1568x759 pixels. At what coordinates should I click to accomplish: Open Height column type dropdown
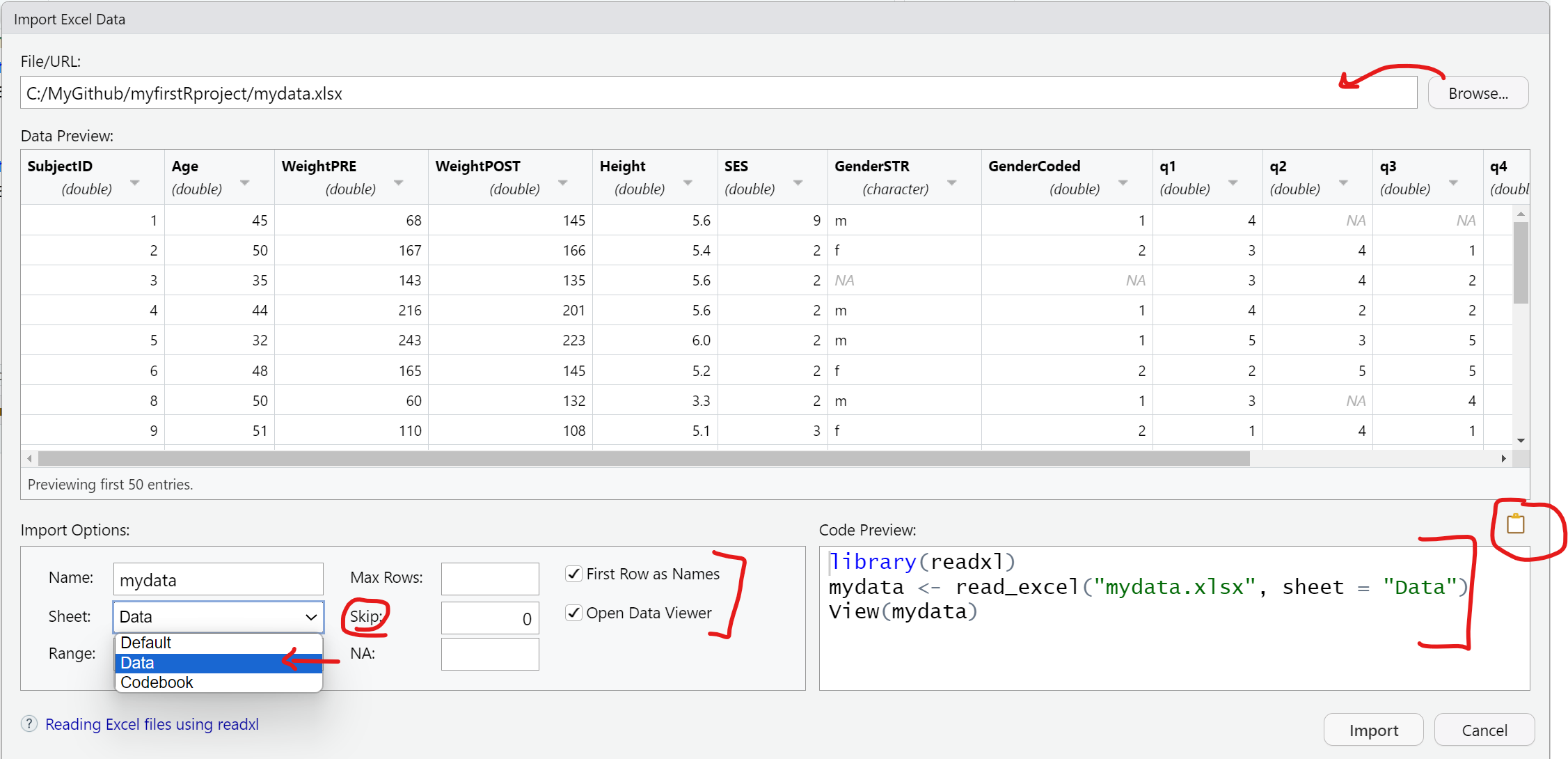688,182
